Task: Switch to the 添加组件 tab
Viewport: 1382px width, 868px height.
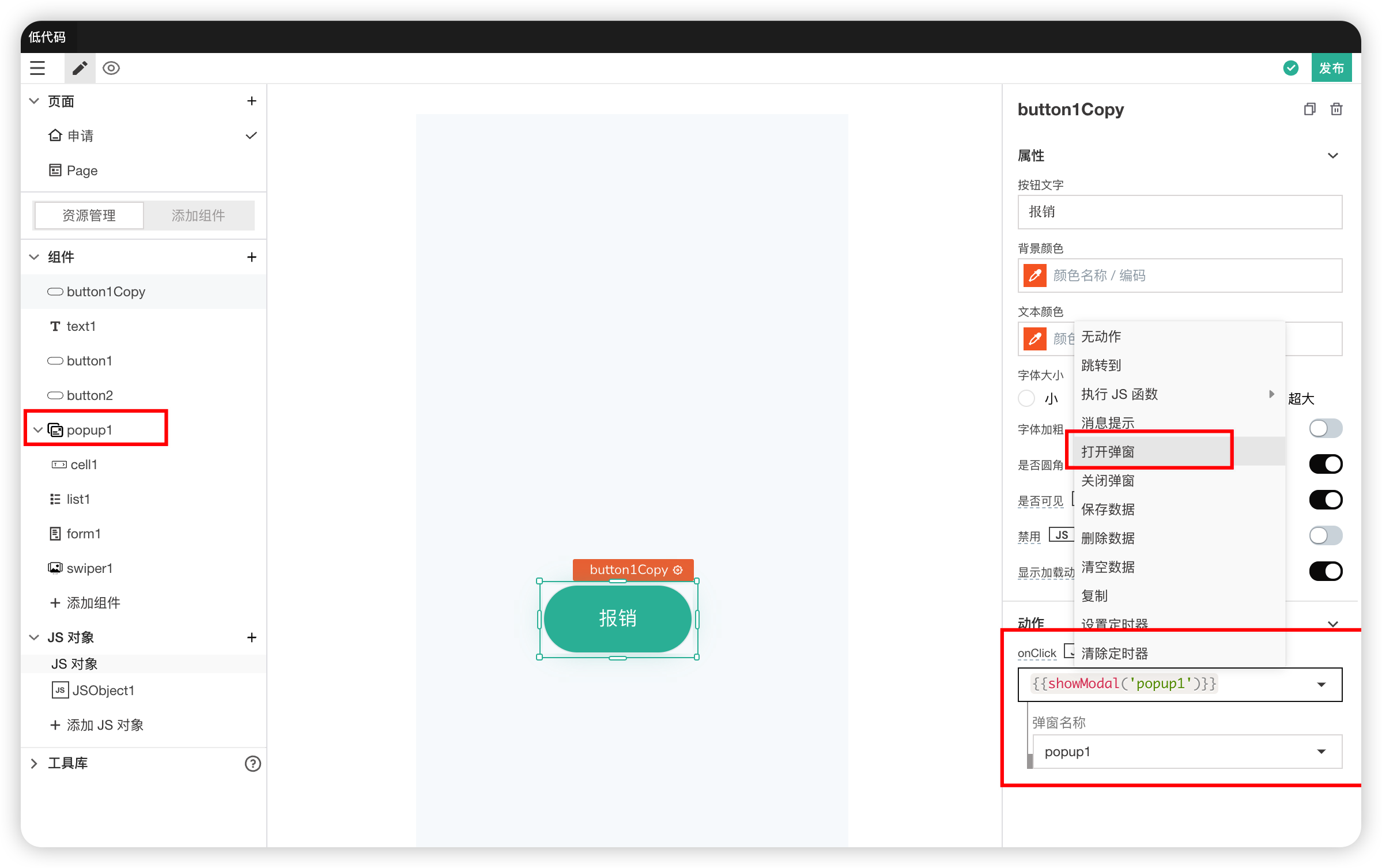Action: click(x=198, y=216)
